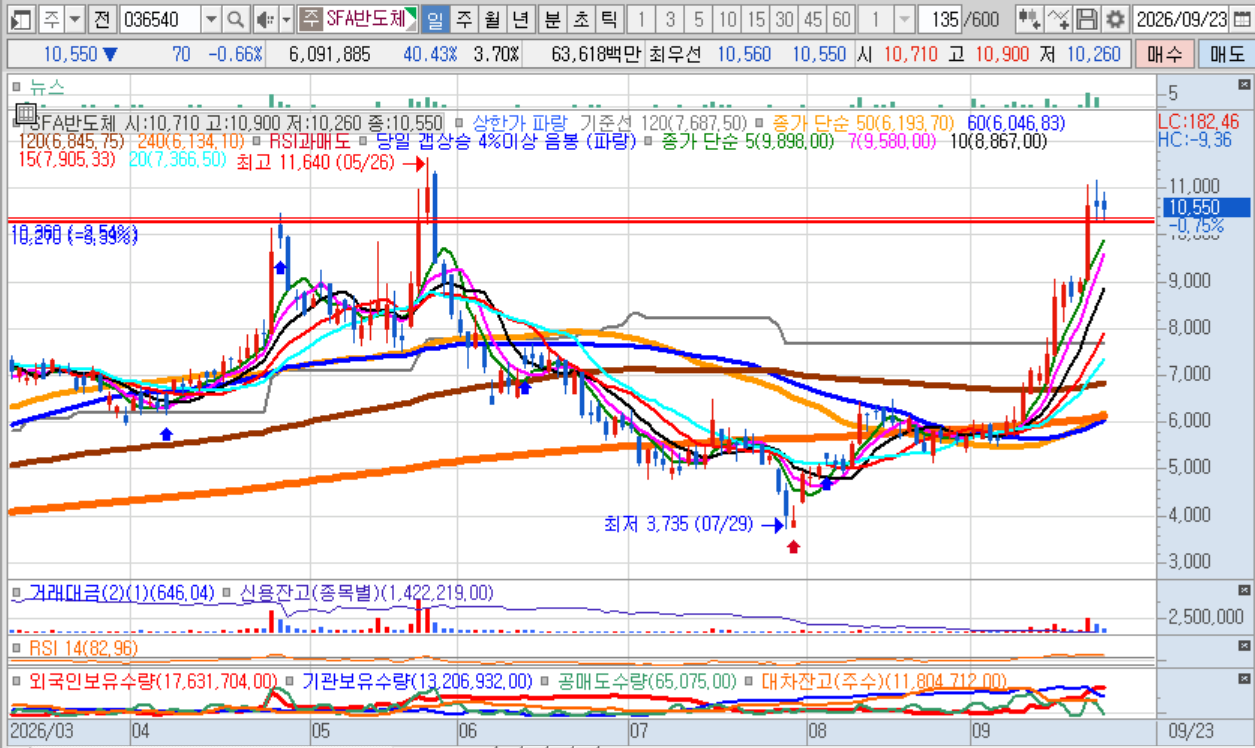
Task: Click the date field 2026/09/23
Action: 1183,19
